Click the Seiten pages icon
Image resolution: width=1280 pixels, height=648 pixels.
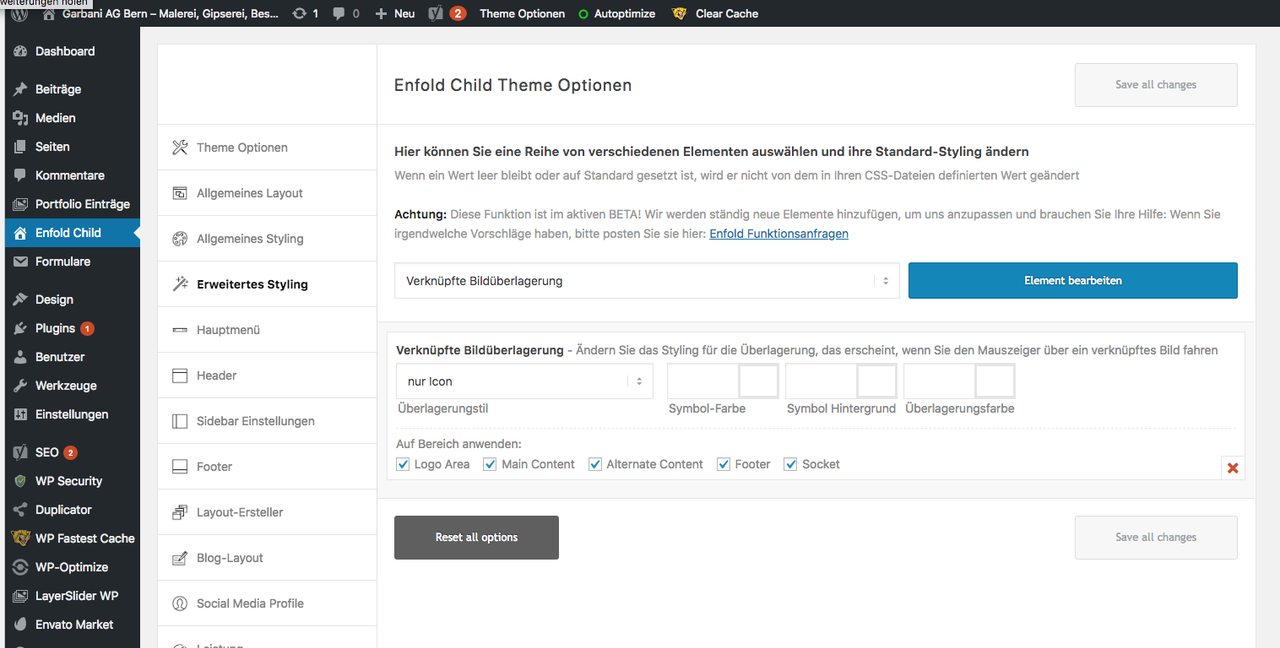(x=20, y=146)
